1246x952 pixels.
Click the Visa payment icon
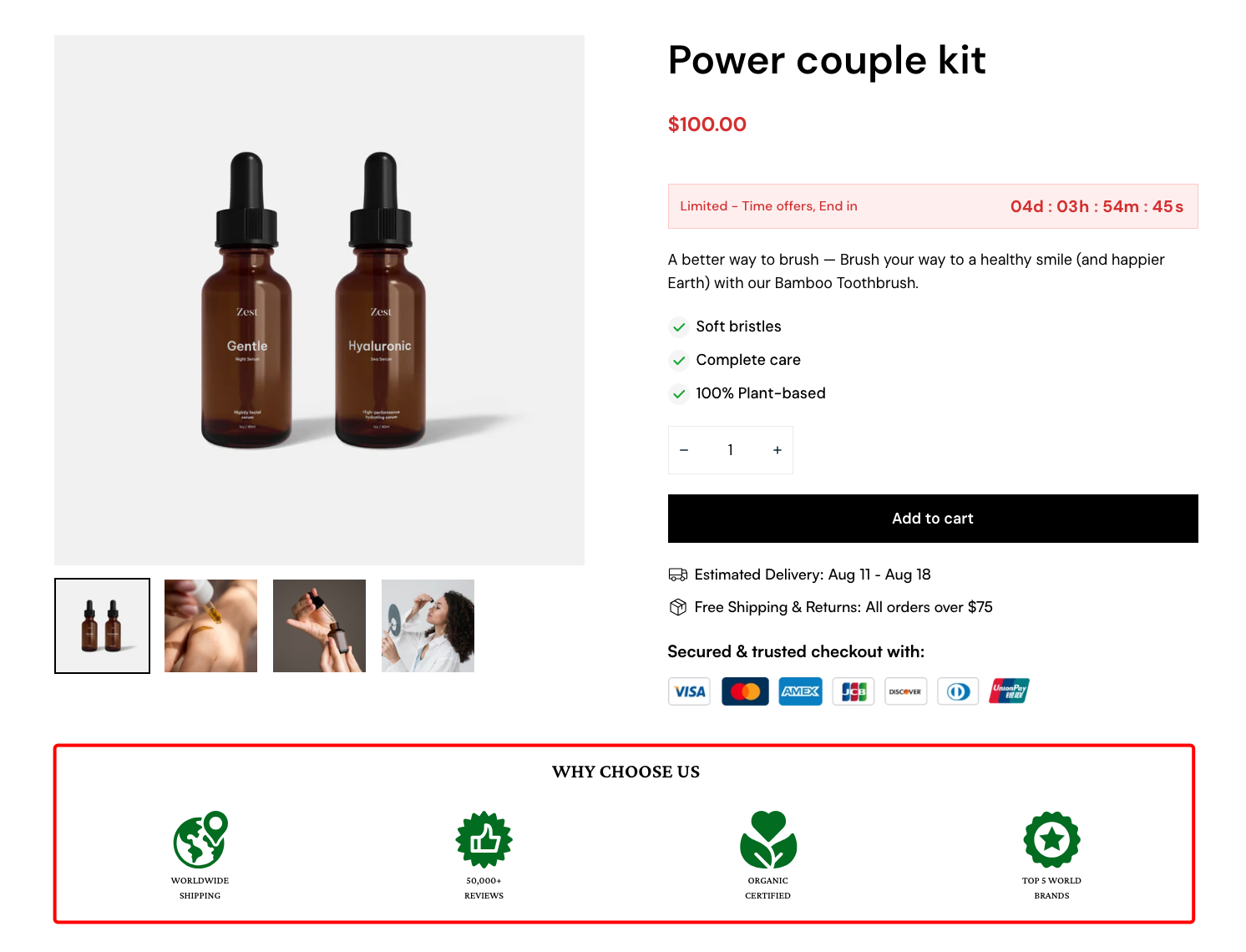coord(690,691)
